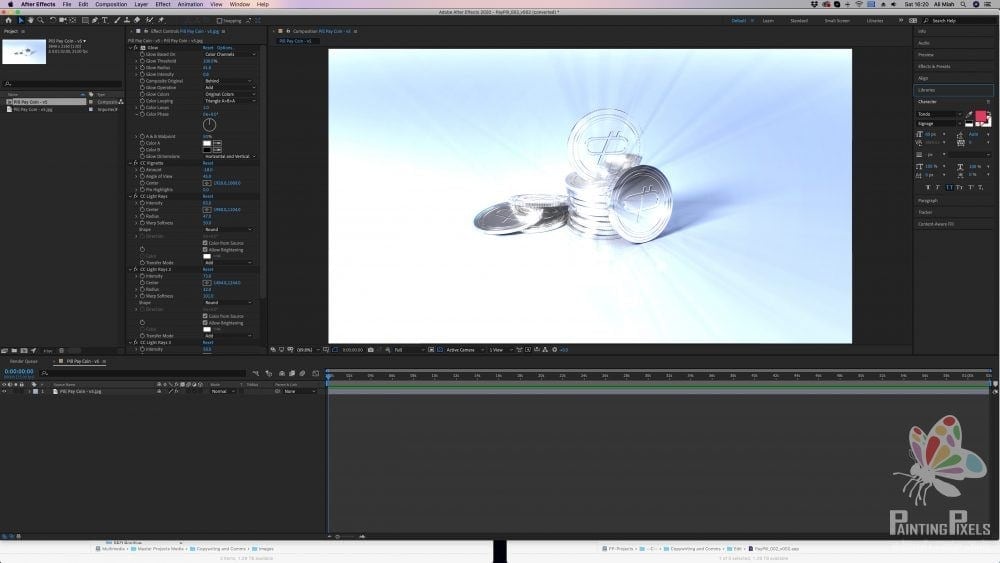Select the Hand tool in the toolbar
The width and height of the screenshot is (1000, 563).
30,20
